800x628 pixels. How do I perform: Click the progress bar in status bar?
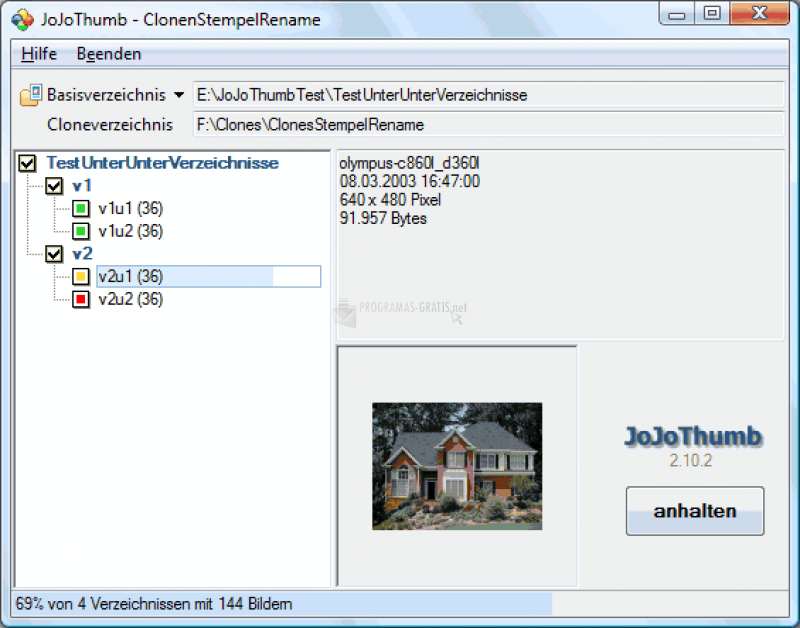pyautogui.click(x=280, y=604)
